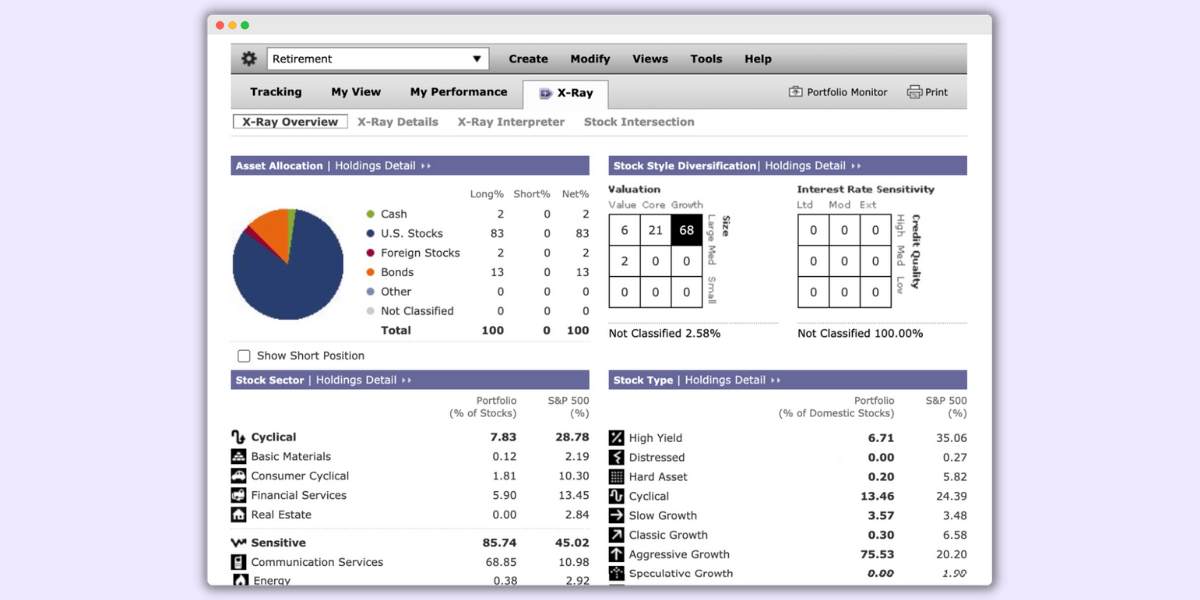Click the Classic Growth arrow icon
Screen dimensions: 1200x600
pos(616,535)
